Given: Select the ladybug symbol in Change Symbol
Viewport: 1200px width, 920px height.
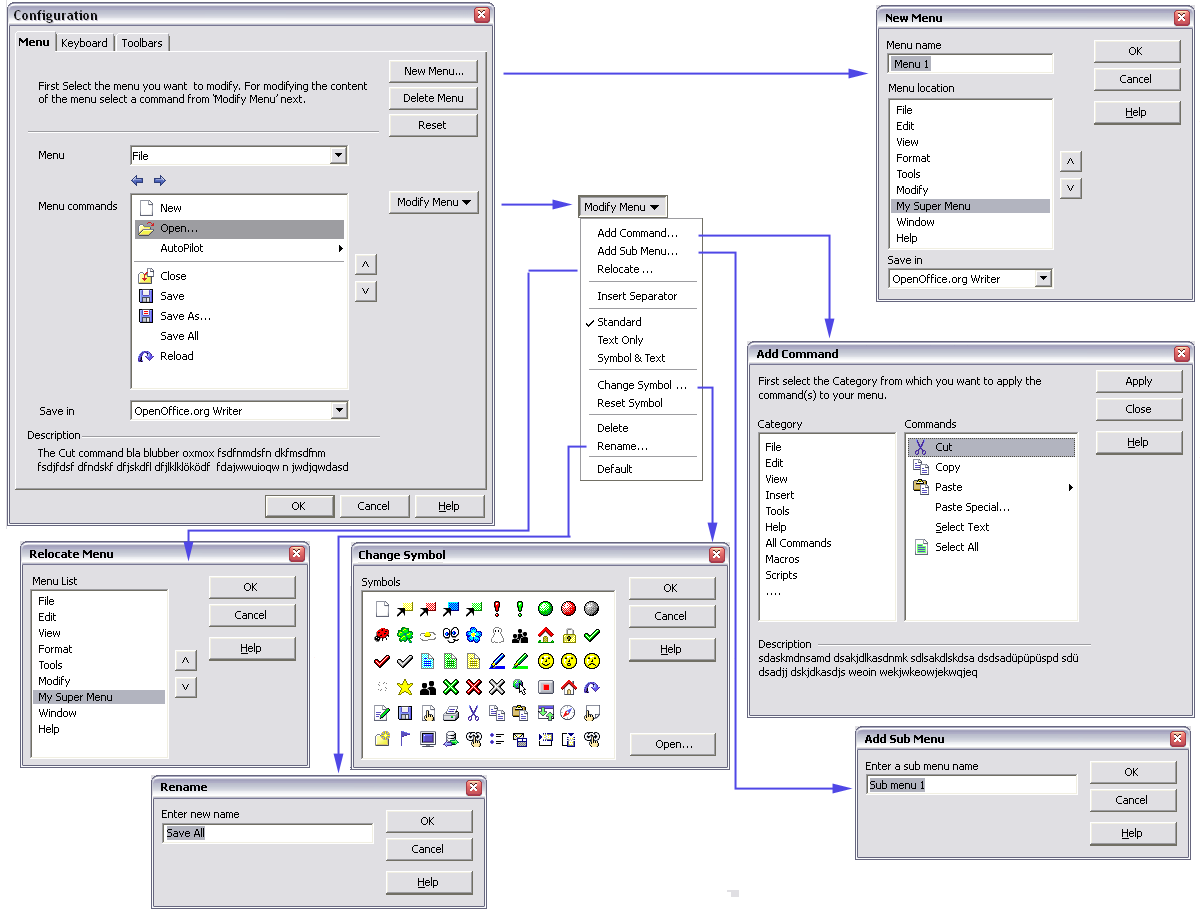Looking at the screenshot, I should [381, 635].
